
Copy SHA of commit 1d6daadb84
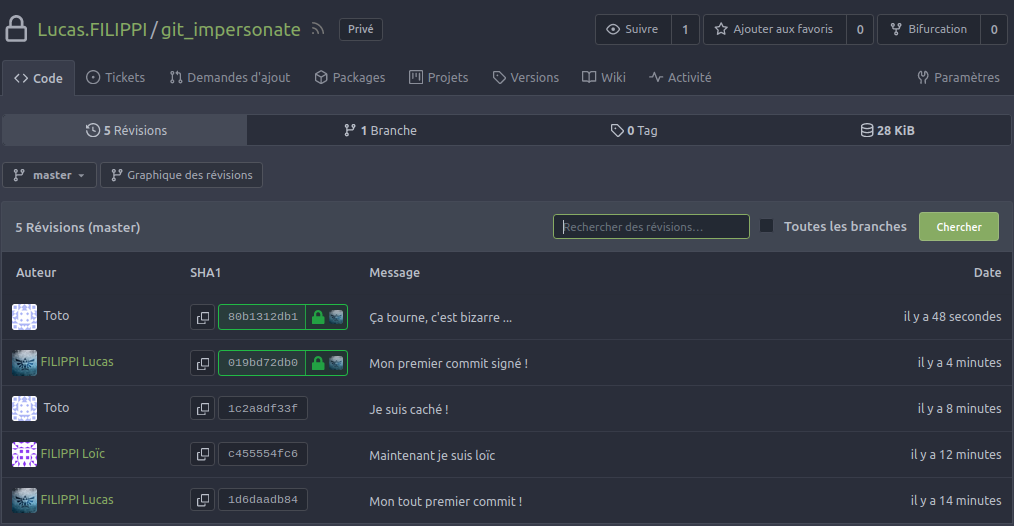pyautogui.click(x=203, y=500)
